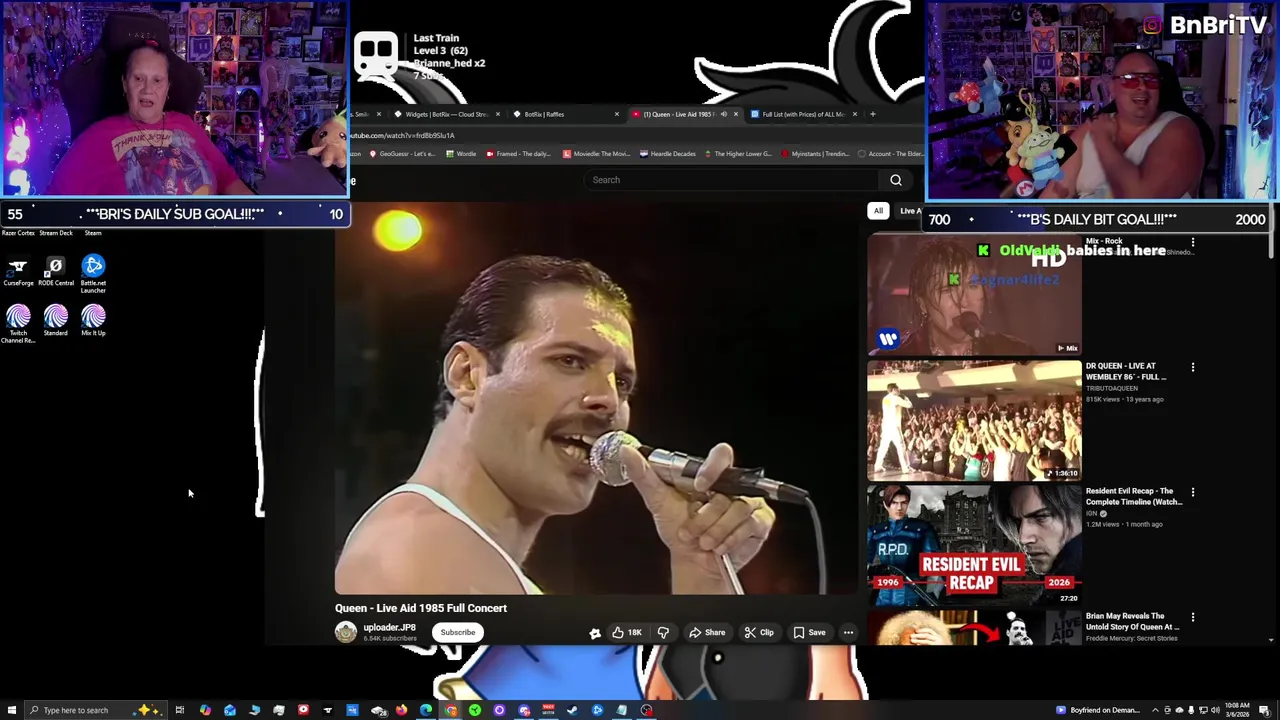Viewport: 1280px width, 720px height.
Task: Open the Firefox icon on the taskbar
Action: 401,710
